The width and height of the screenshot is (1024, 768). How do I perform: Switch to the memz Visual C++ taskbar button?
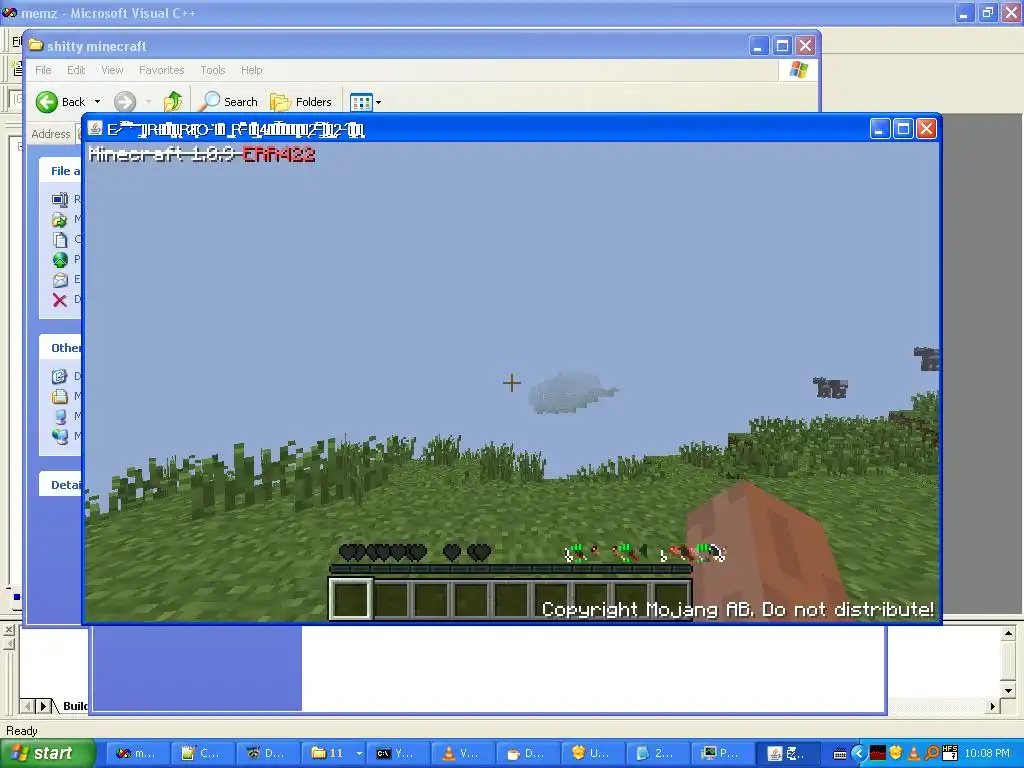click(x=136, y=753)
